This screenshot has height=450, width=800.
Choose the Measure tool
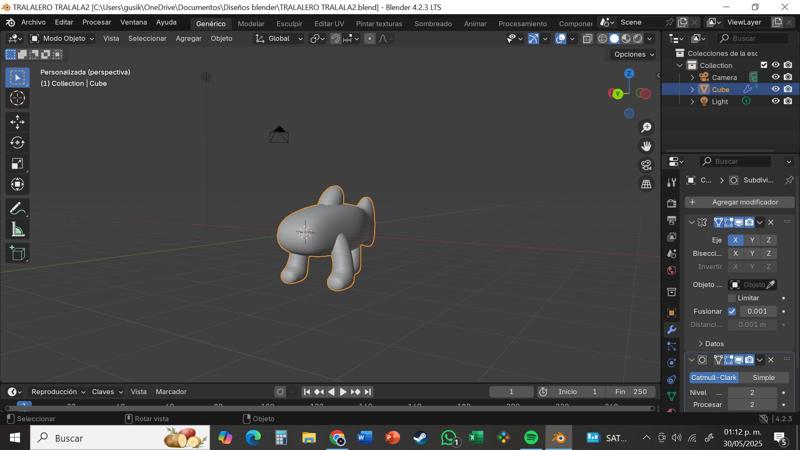click(x=17, y=230)
